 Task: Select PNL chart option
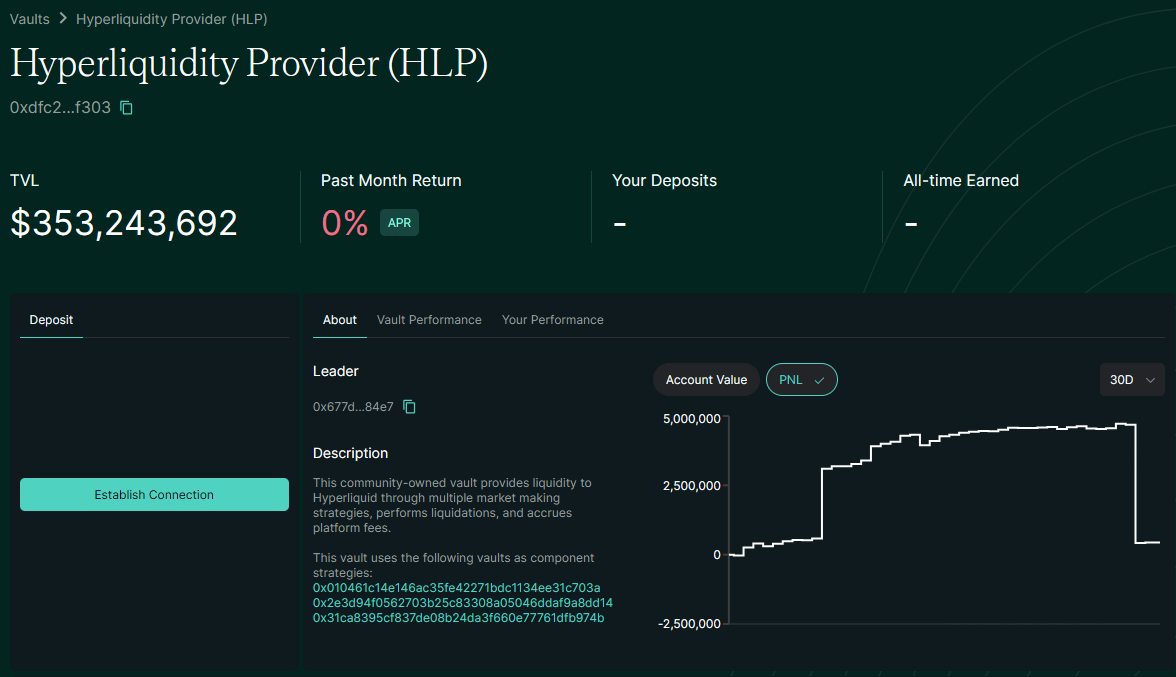[802, 380]
